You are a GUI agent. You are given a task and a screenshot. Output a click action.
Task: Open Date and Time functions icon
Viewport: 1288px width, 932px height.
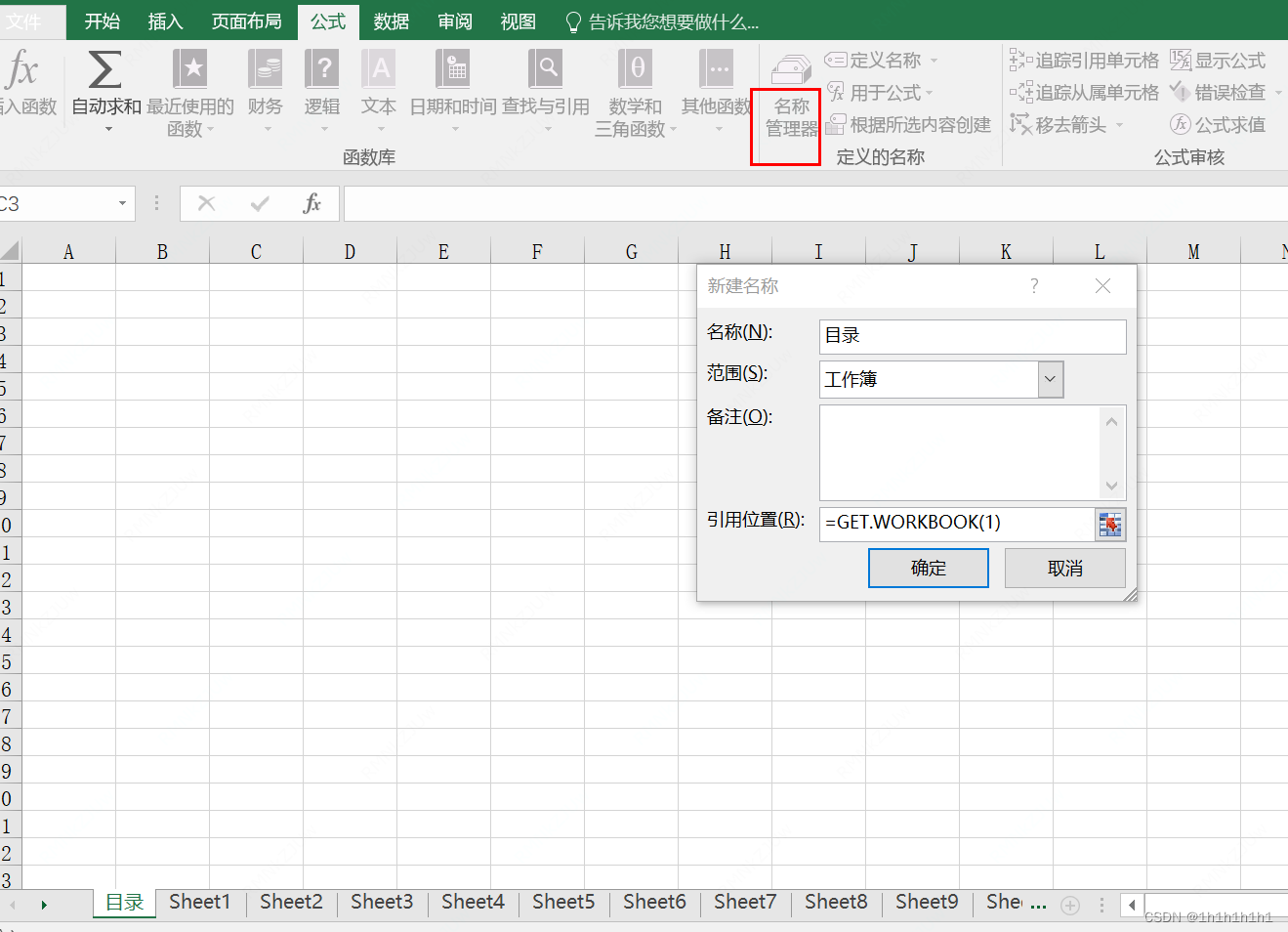(453, 69)
